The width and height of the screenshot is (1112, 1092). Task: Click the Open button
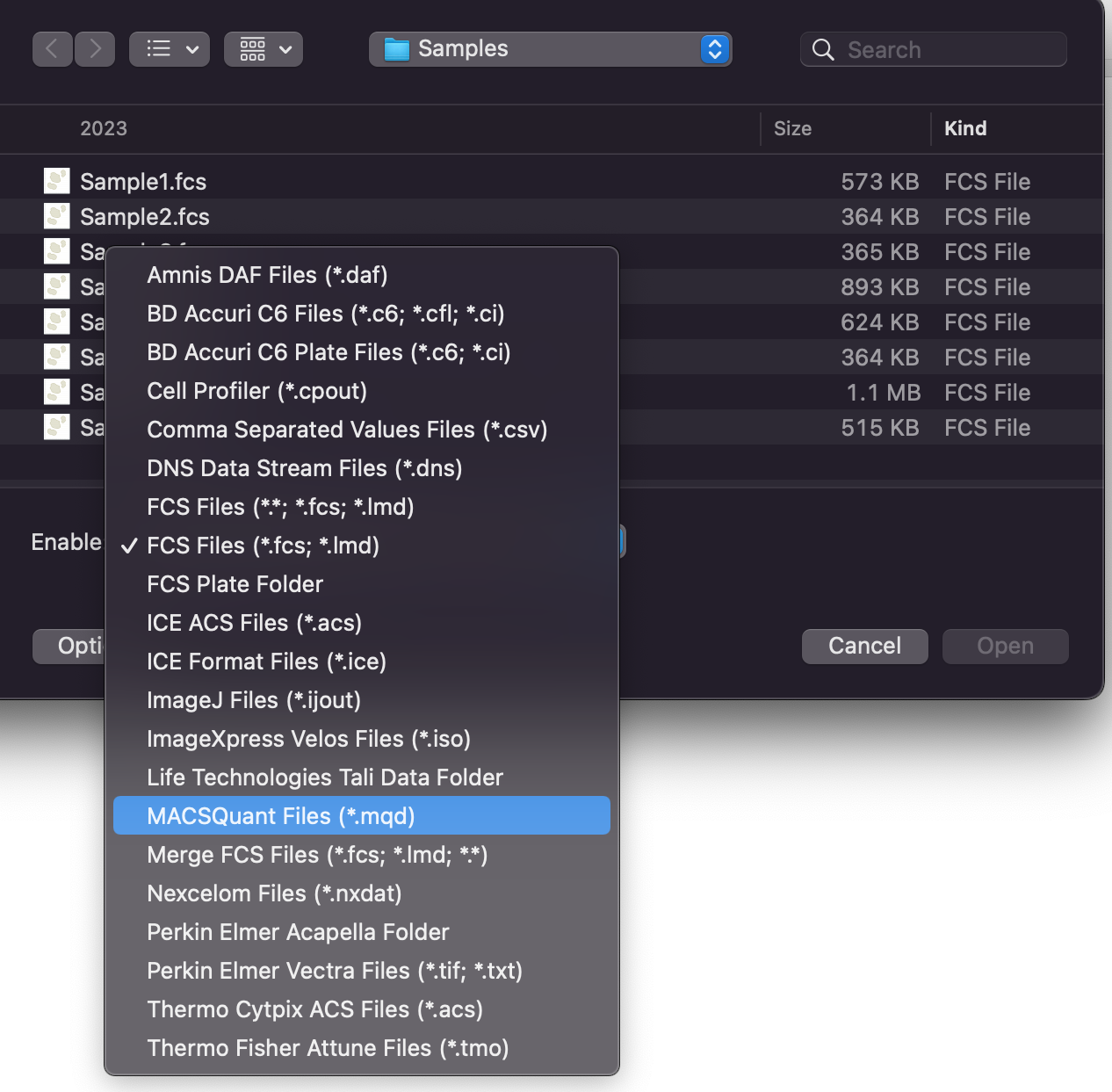coord(1006,647)
